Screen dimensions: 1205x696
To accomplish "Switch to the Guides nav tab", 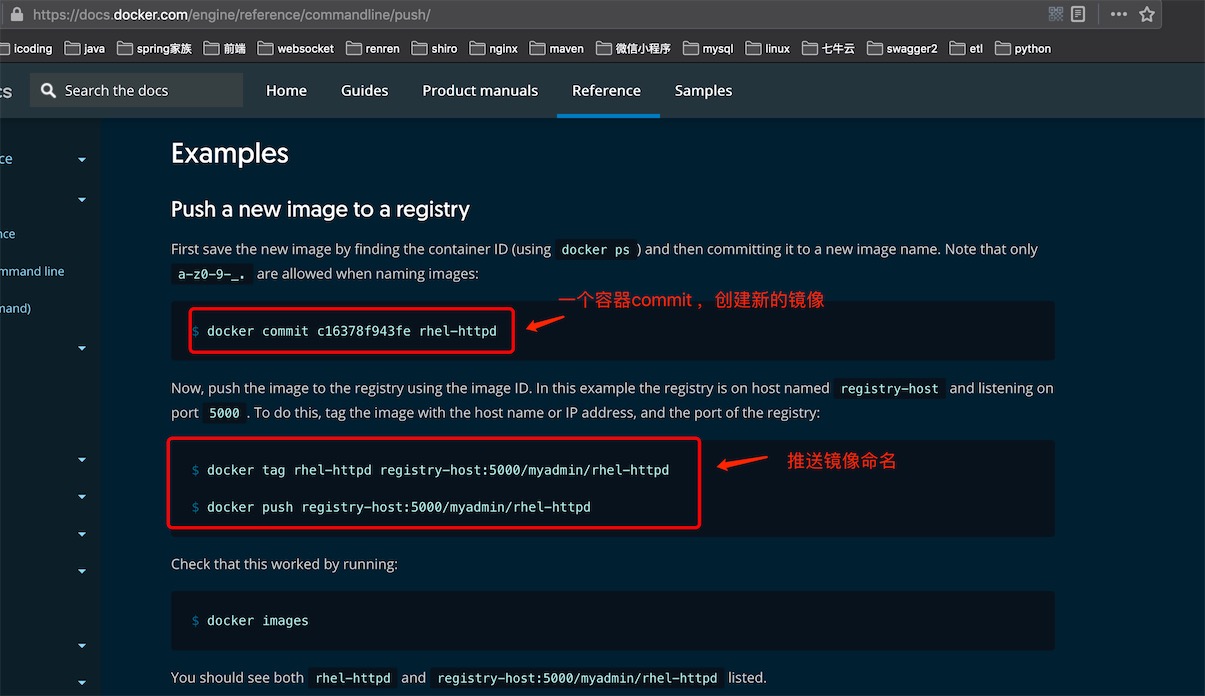I will click(364, 91).
